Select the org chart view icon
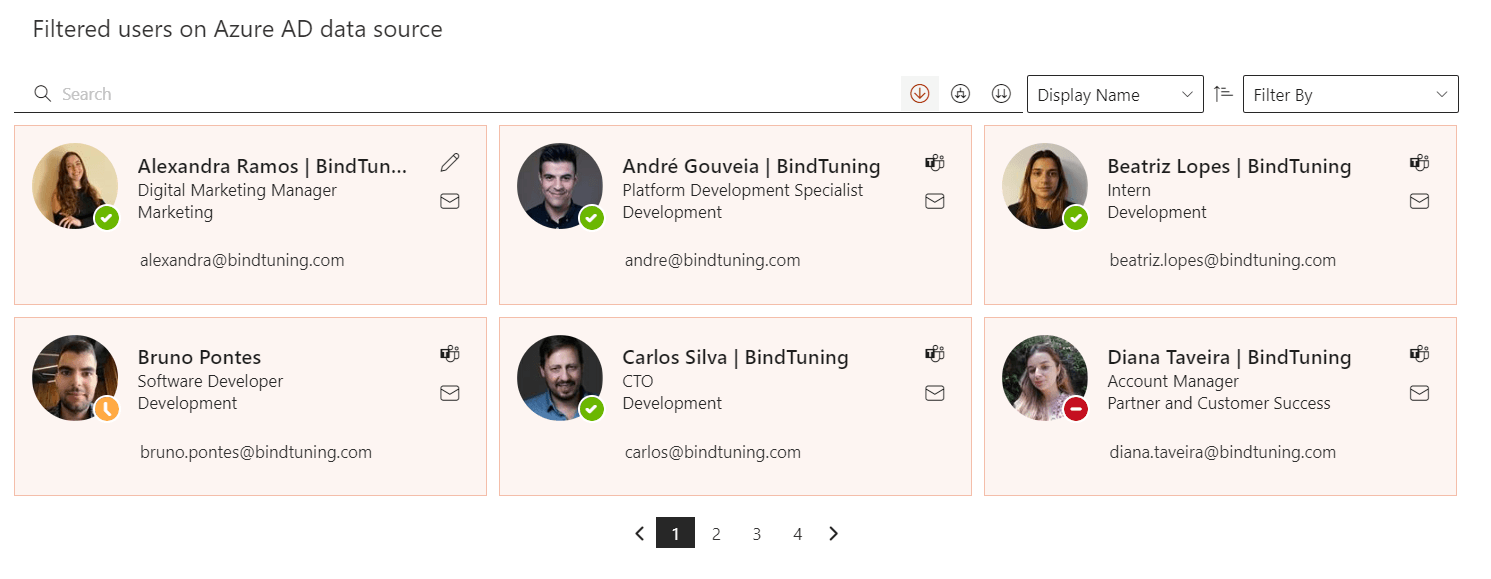 tap(961, 94)
